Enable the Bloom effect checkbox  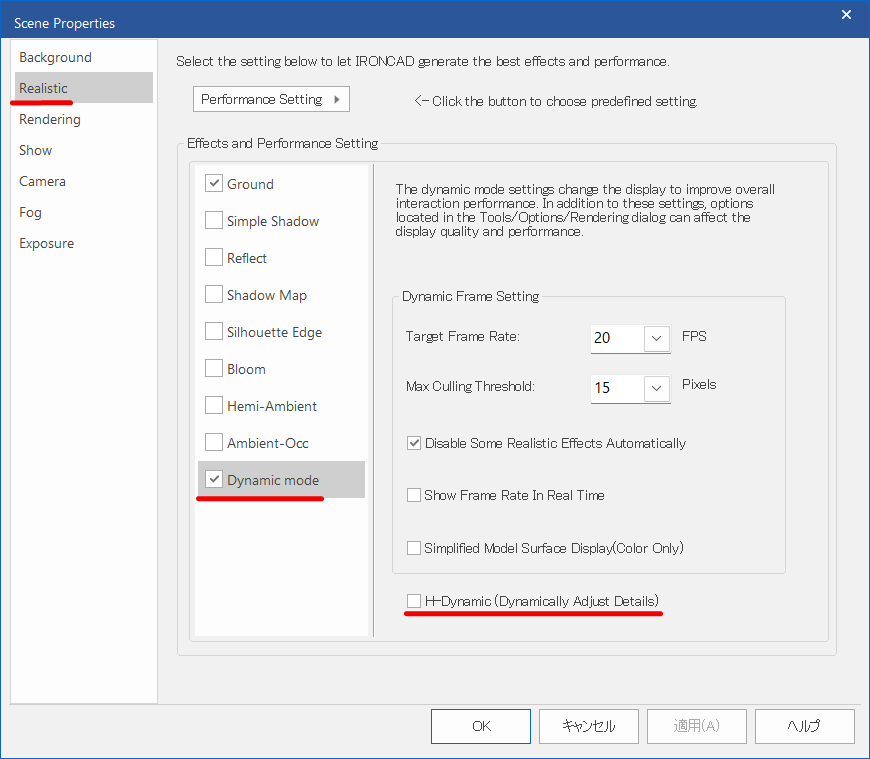point(214,368)
